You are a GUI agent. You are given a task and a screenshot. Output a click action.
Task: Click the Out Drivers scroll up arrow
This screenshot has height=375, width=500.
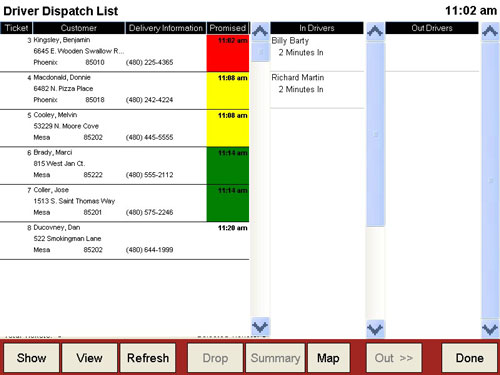490,31
